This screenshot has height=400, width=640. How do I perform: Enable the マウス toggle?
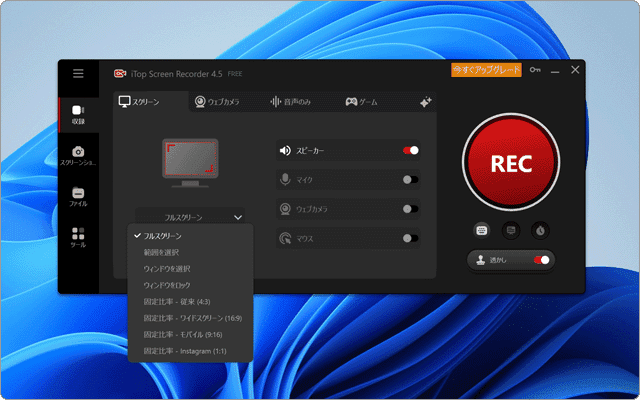pos(411,238)
